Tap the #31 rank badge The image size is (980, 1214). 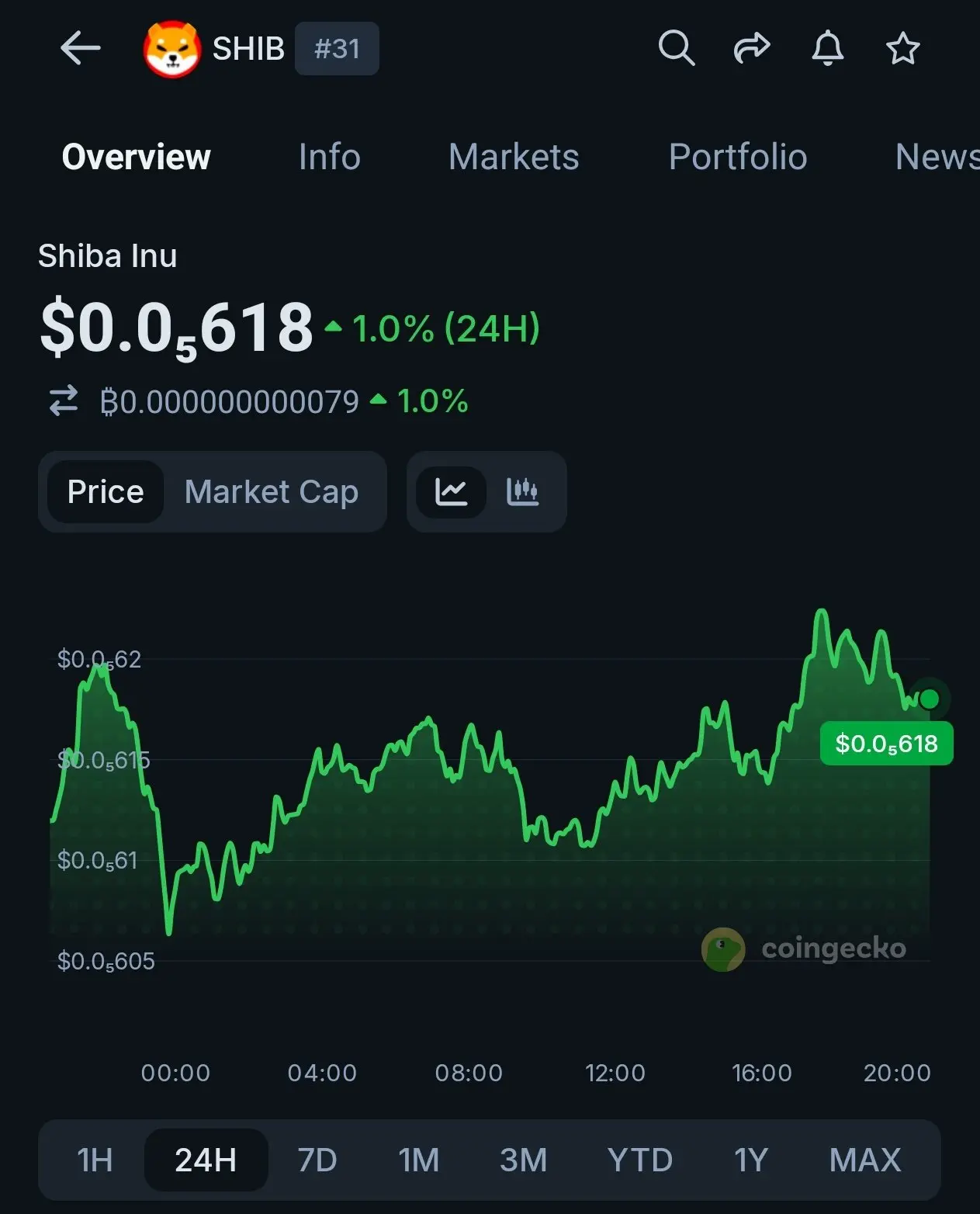pyautogui.click(x=337, y=49)
